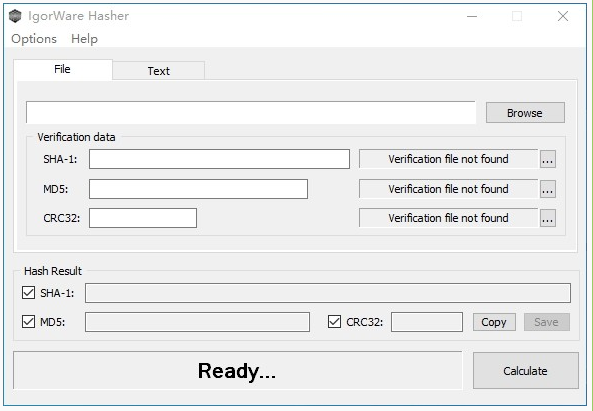The width and height of the screenshot is (593, 411).
Task: Click the Ready... status bar
Action: pyautogui.click(x=238, y=371)
